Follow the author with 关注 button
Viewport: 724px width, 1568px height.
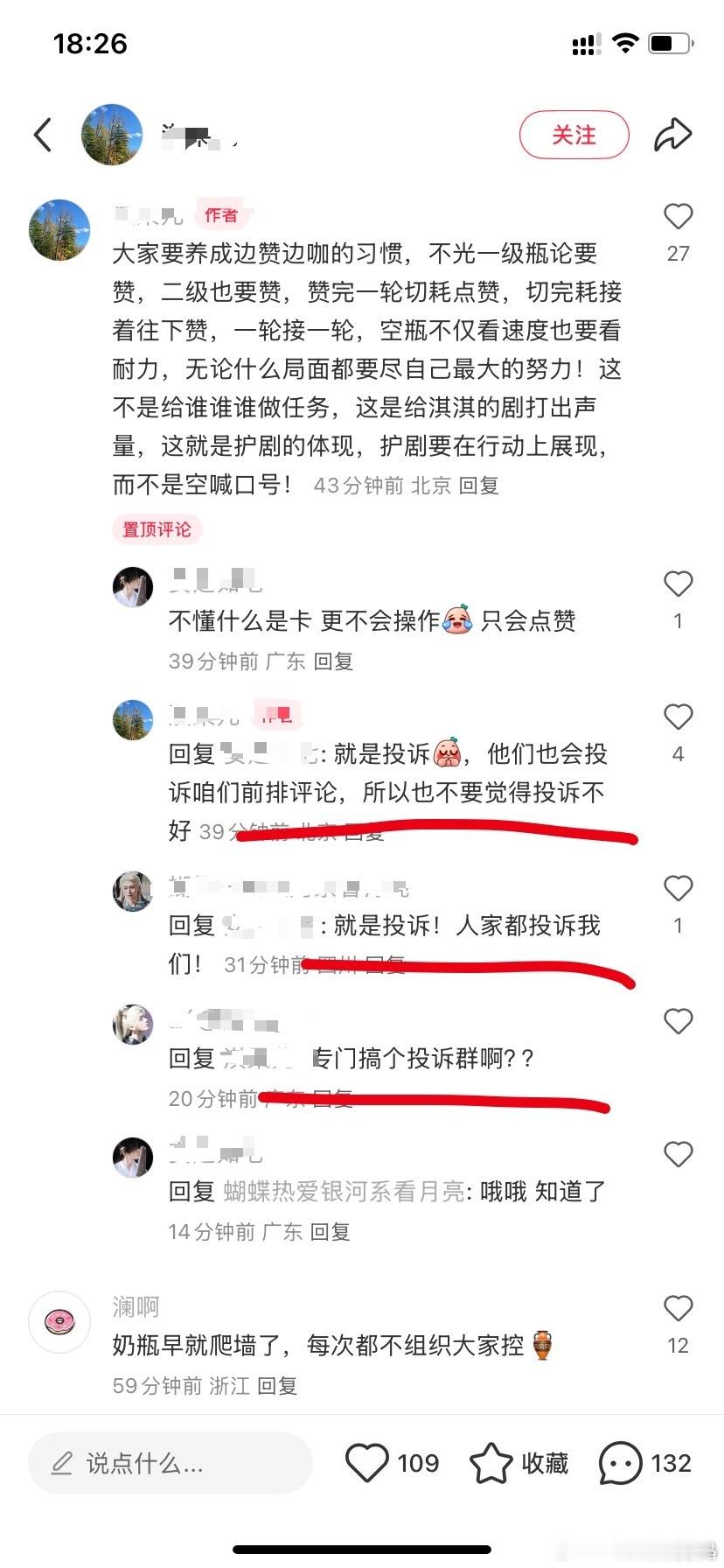pos(574,135)
